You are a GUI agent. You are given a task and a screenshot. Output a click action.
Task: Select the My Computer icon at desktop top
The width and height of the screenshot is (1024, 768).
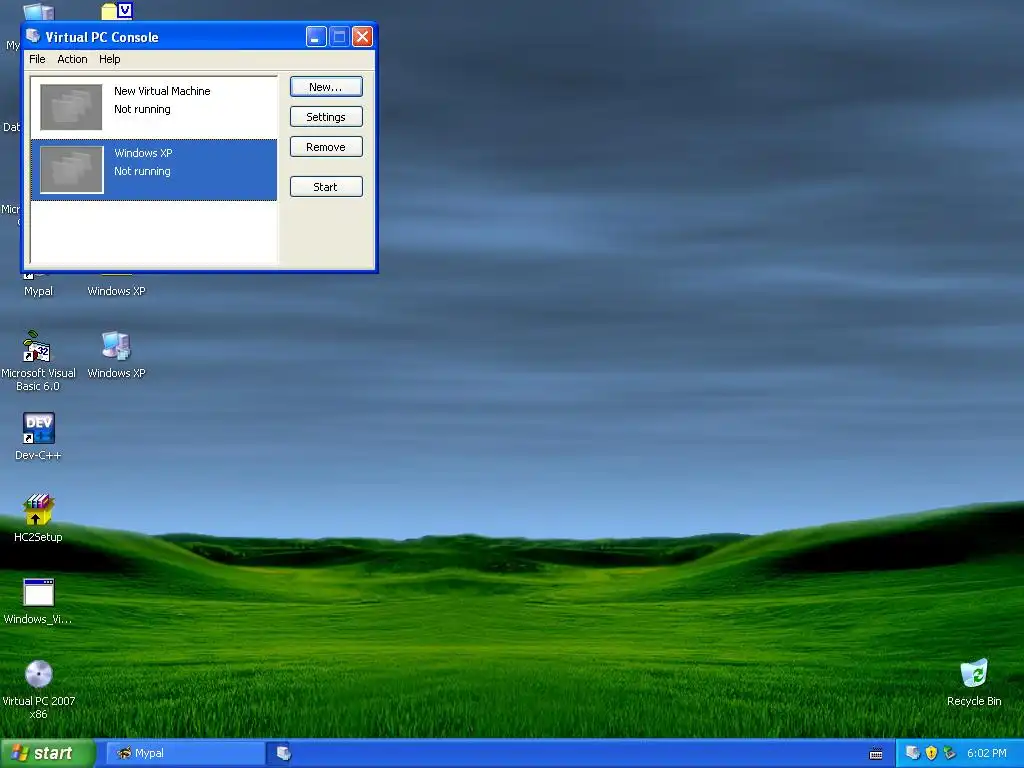coord(37,12)
